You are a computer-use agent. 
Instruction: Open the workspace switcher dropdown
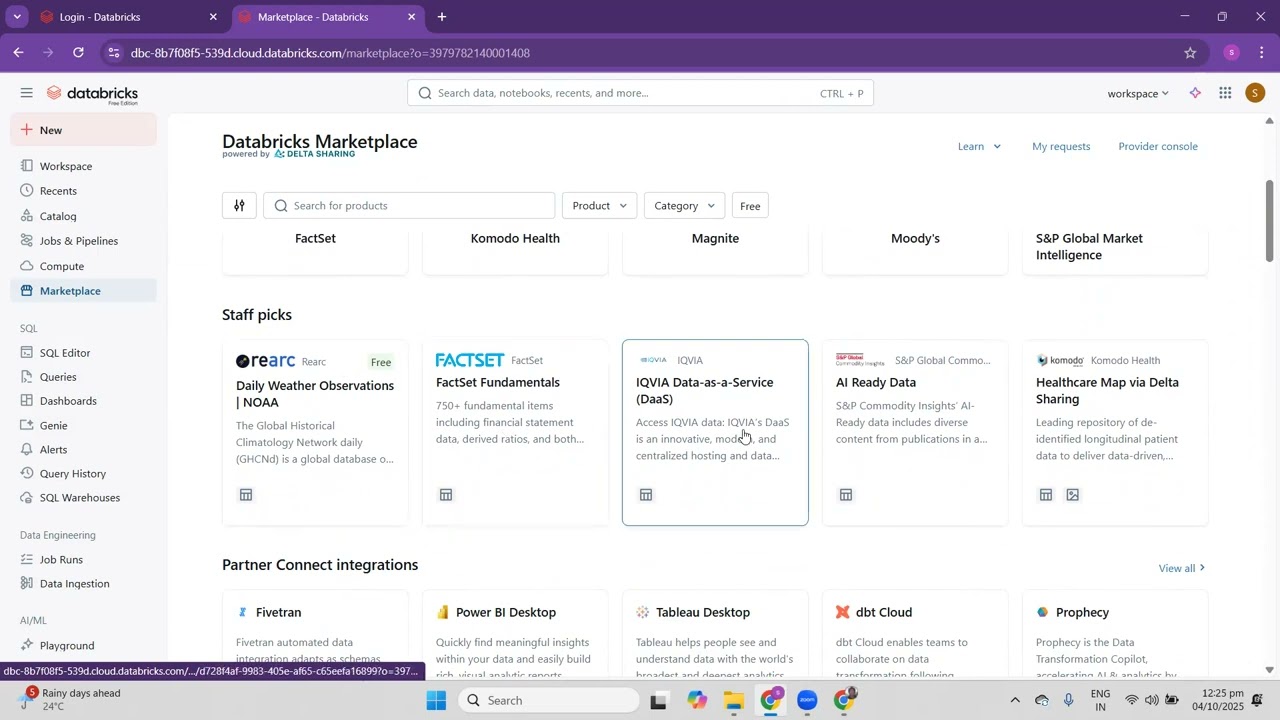1138,93
